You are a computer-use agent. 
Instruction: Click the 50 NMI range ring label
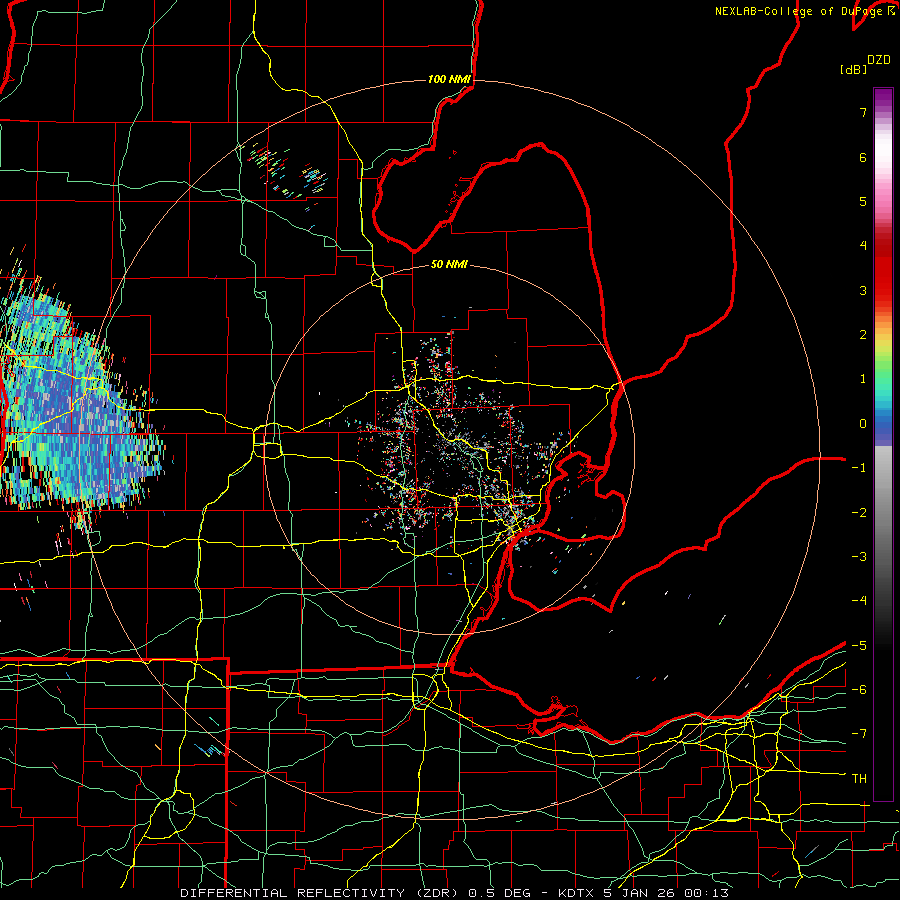tap(449, 264)
